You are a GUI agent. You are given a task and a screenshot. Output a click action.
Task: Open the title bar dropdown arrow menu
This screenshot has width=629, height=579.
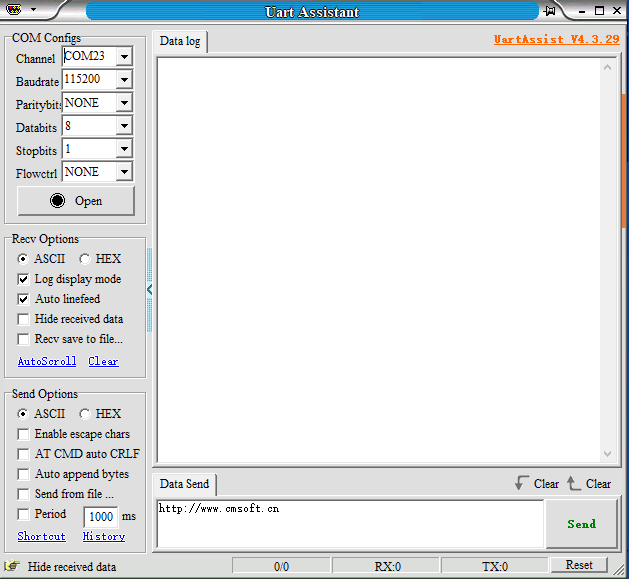click(34, 9)
